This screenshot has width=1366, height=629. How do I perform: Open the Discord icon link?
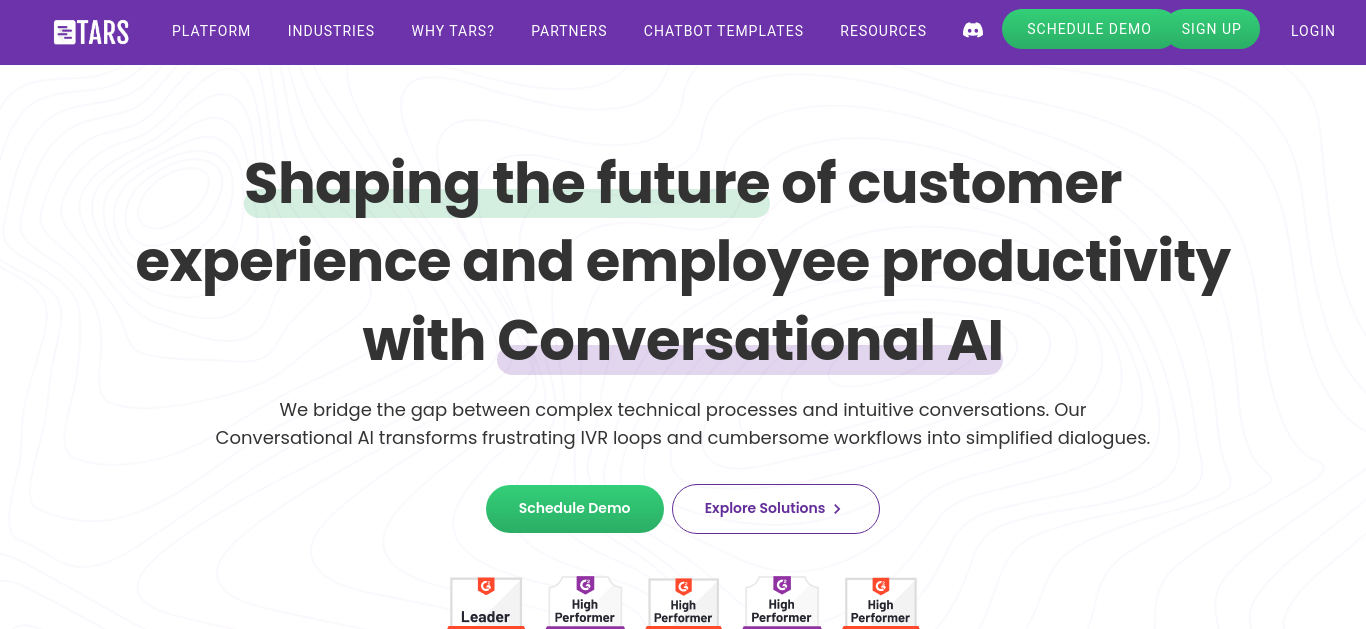coord(972,30)
